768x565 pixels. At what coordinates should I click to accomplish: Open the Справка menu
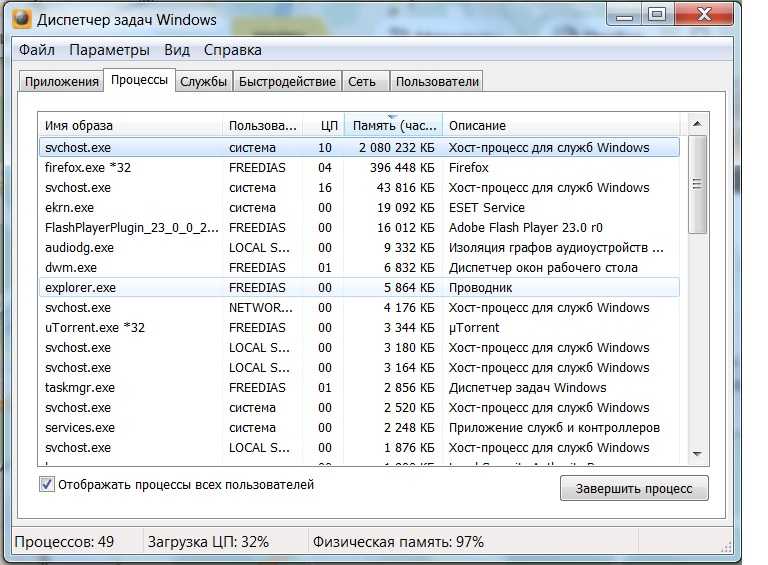pyautogui.click(x=233, y=50)
